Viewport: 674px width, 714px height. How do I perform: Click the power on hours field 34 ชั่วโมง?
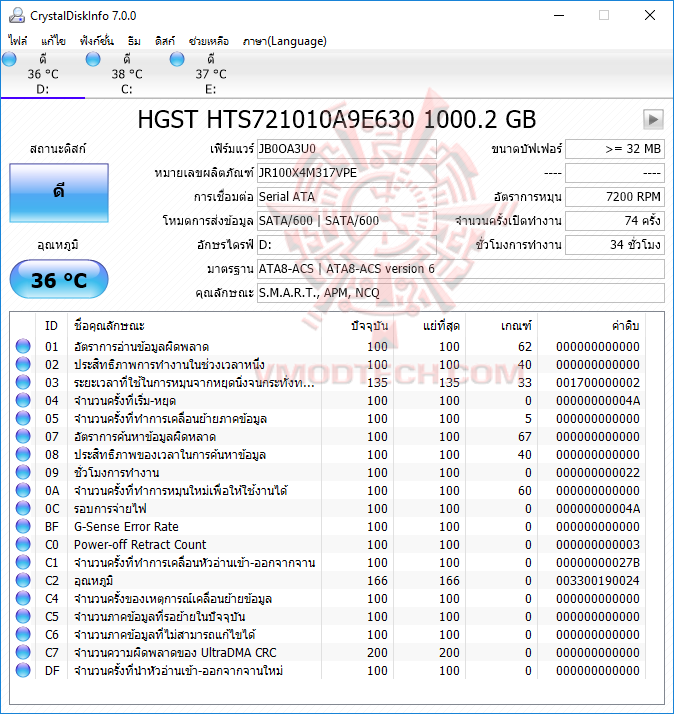coord(615,245)
